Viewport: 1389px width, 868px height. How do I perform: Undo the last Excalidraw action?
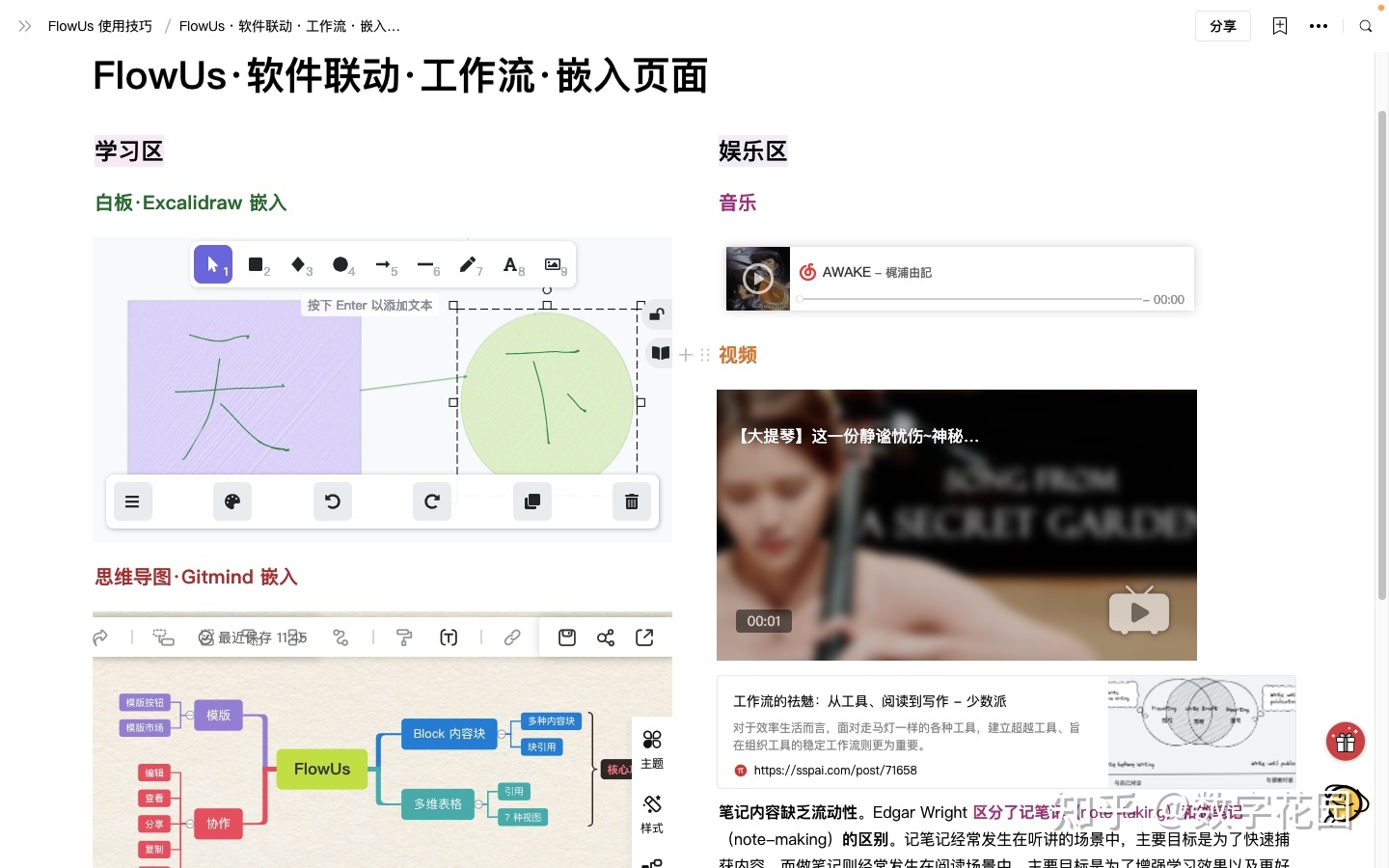point(333,502)
